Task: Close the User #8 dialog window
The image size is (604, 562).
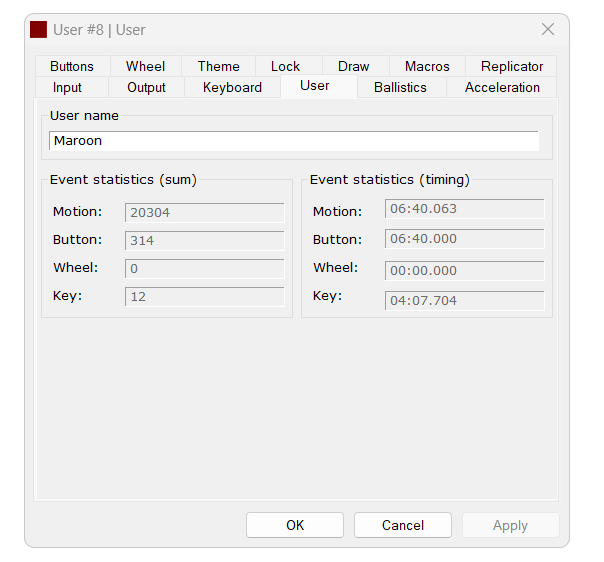Action: point(547,30)
